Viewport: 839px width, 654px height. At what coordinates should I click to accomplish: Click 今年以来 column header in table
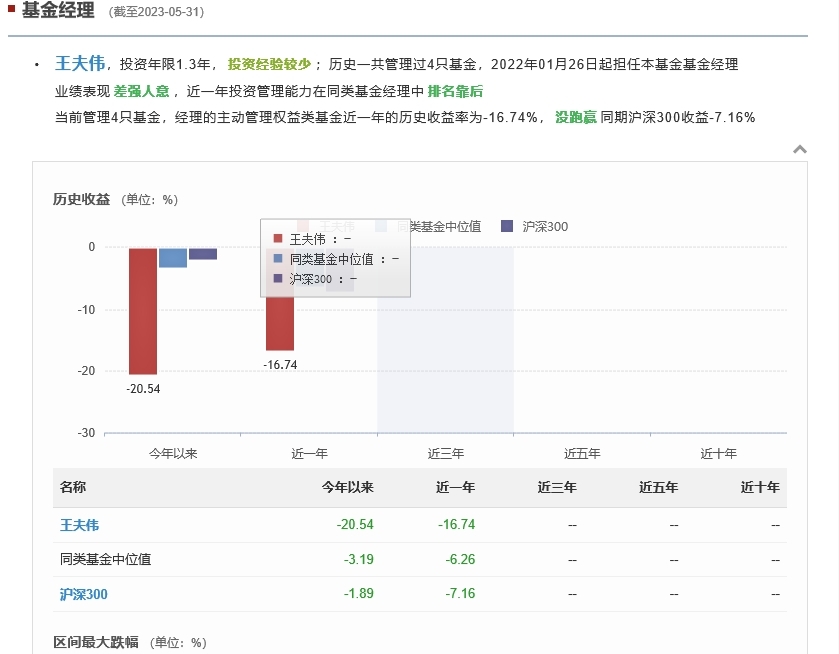[x=347, y=488]
